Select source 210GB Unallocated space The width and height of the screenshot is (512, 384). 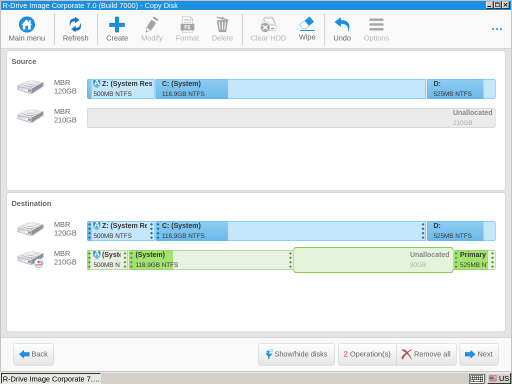point(291,118)
